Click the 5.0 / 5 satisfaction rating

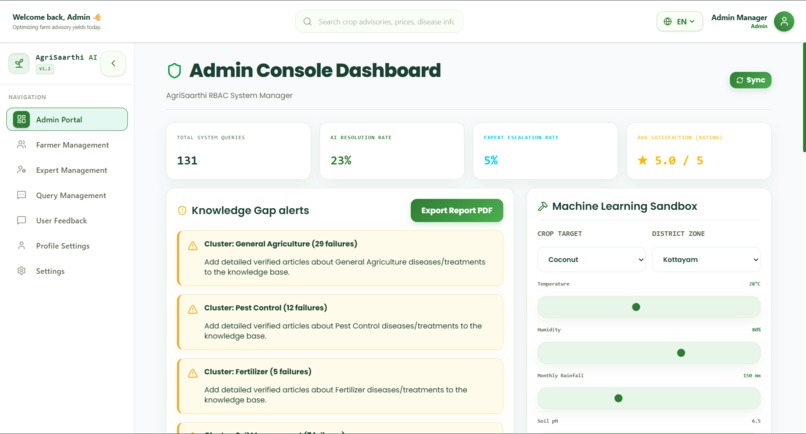tap(679, 160)
